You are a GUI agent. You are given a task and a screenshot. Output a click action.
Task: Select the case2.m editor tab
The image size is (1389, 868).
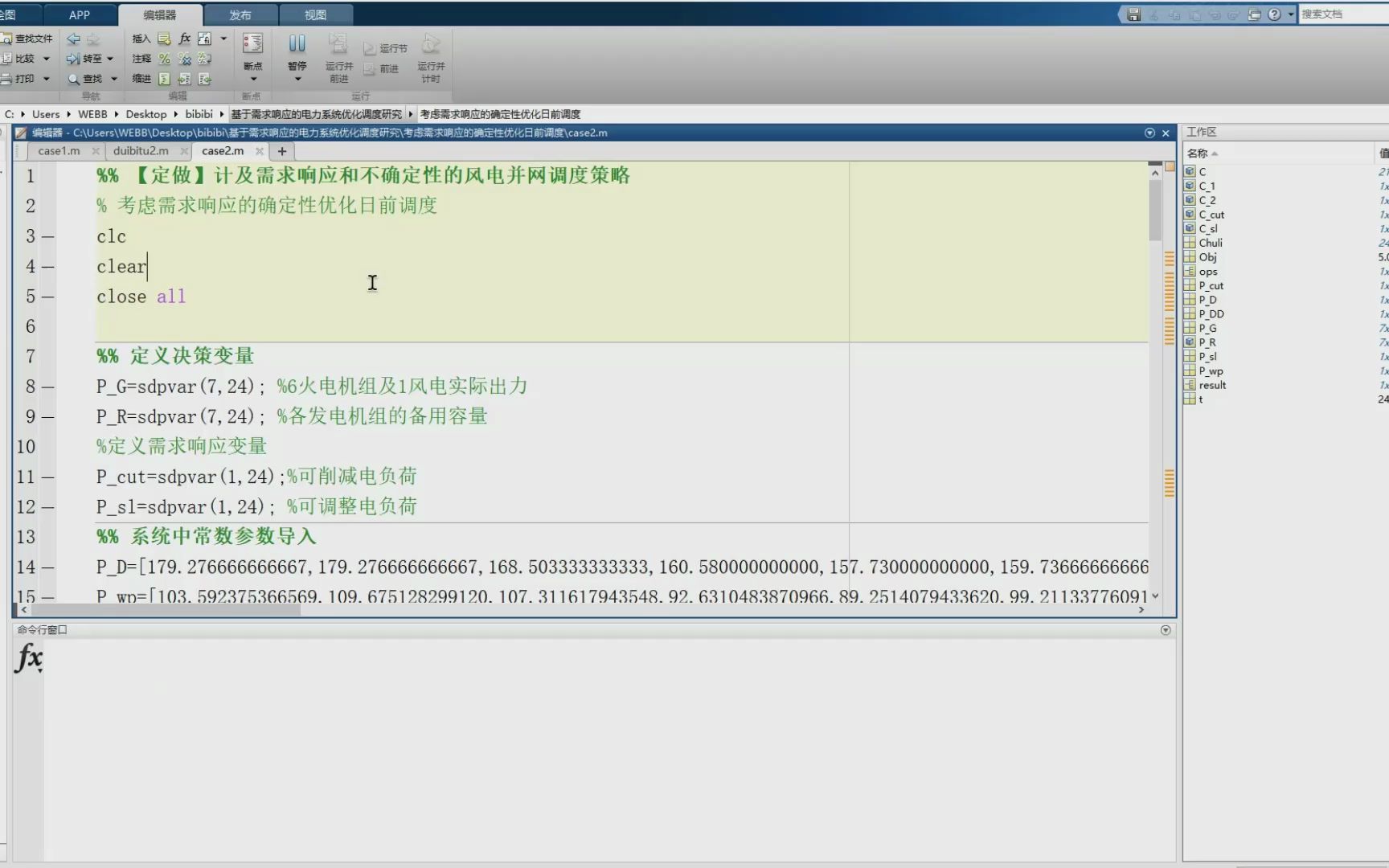223,150
